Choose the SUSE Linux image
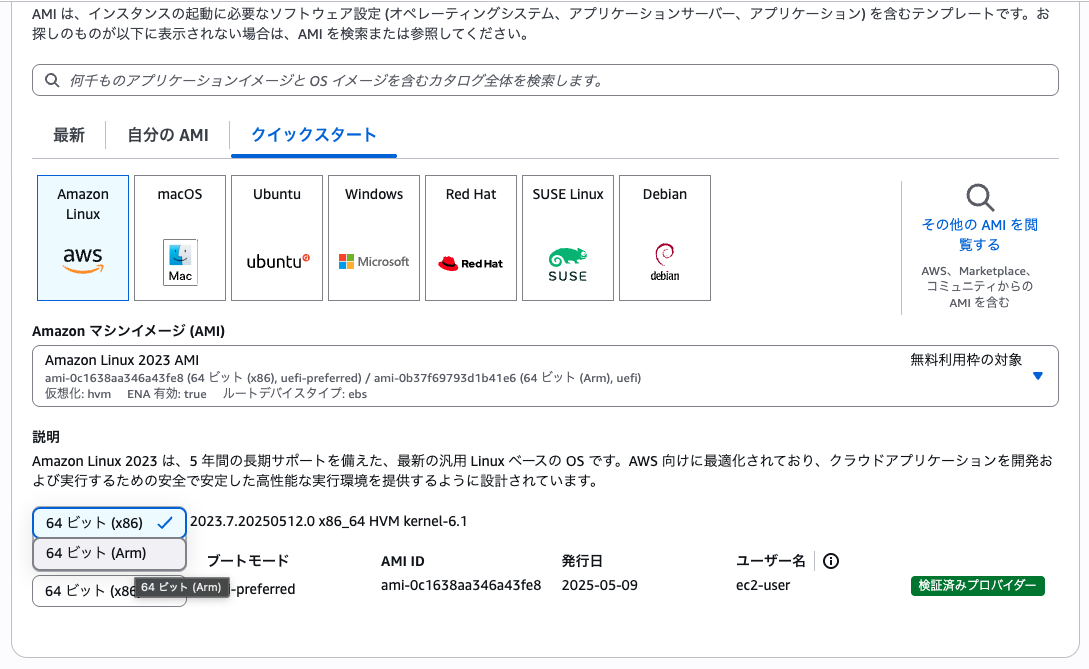Image resolution: width=1089 pixels, height=669 pixels. point(567,237)
